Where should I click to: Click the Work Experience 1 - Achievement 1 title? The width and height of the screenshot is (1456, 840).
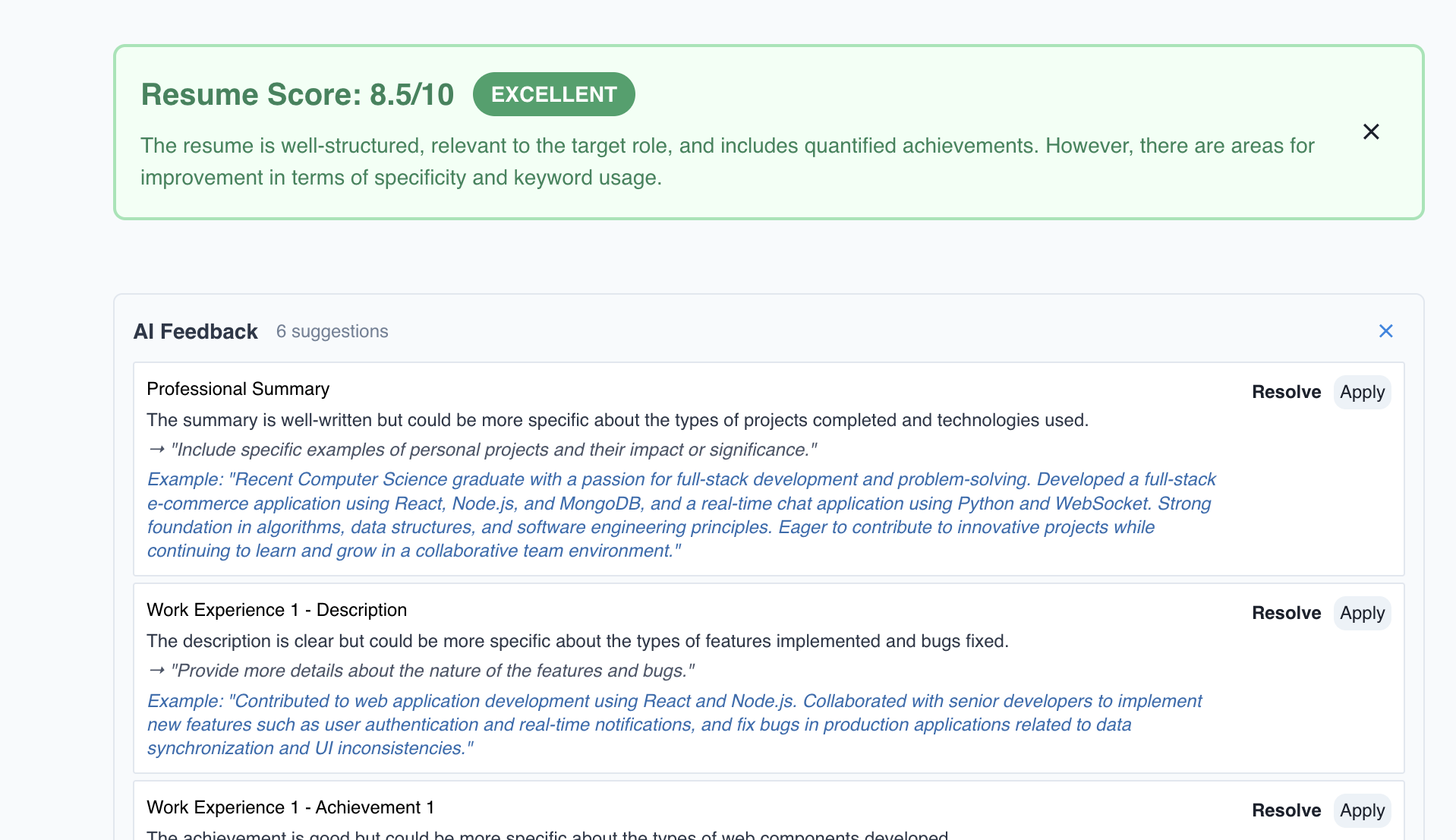290,807
